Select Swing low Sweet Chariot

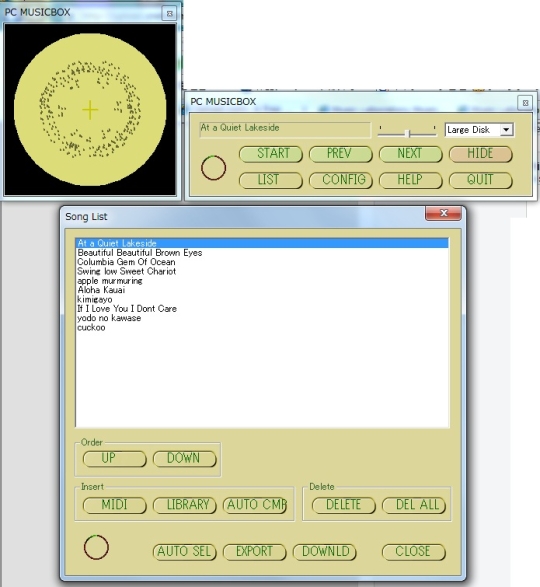pyautogui.click(x=262, y=271)
